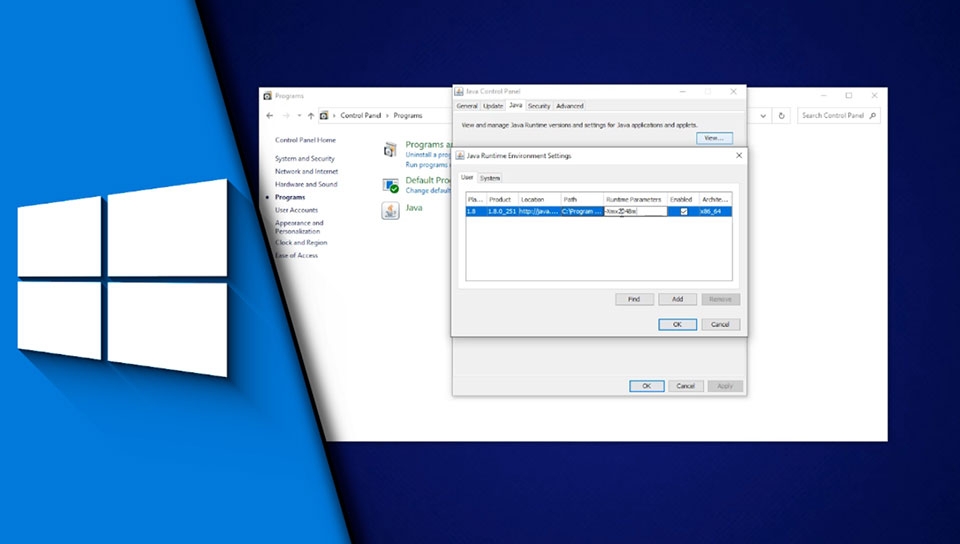The width and height of the screenshot is (960, 544).
Task: Click the Path column header
Action: [x=582, y=199]
